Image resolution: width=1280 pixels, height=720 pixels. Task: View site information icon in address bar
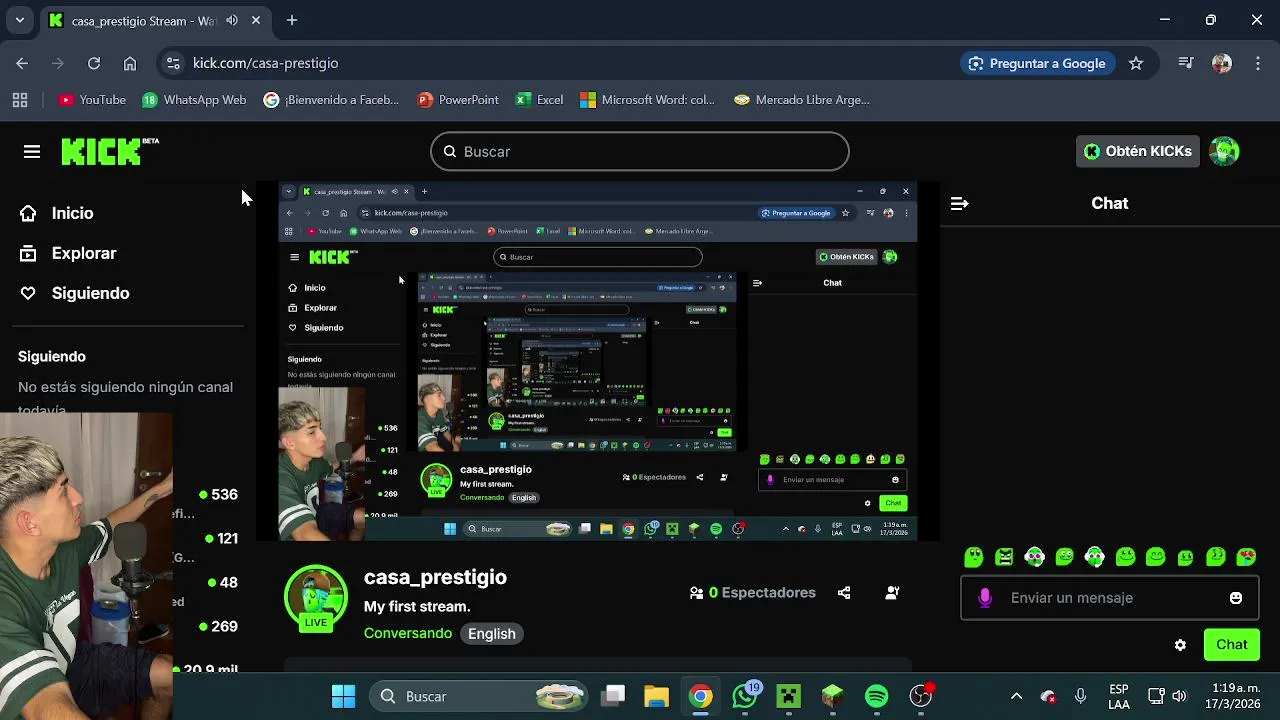click(173, 63)
